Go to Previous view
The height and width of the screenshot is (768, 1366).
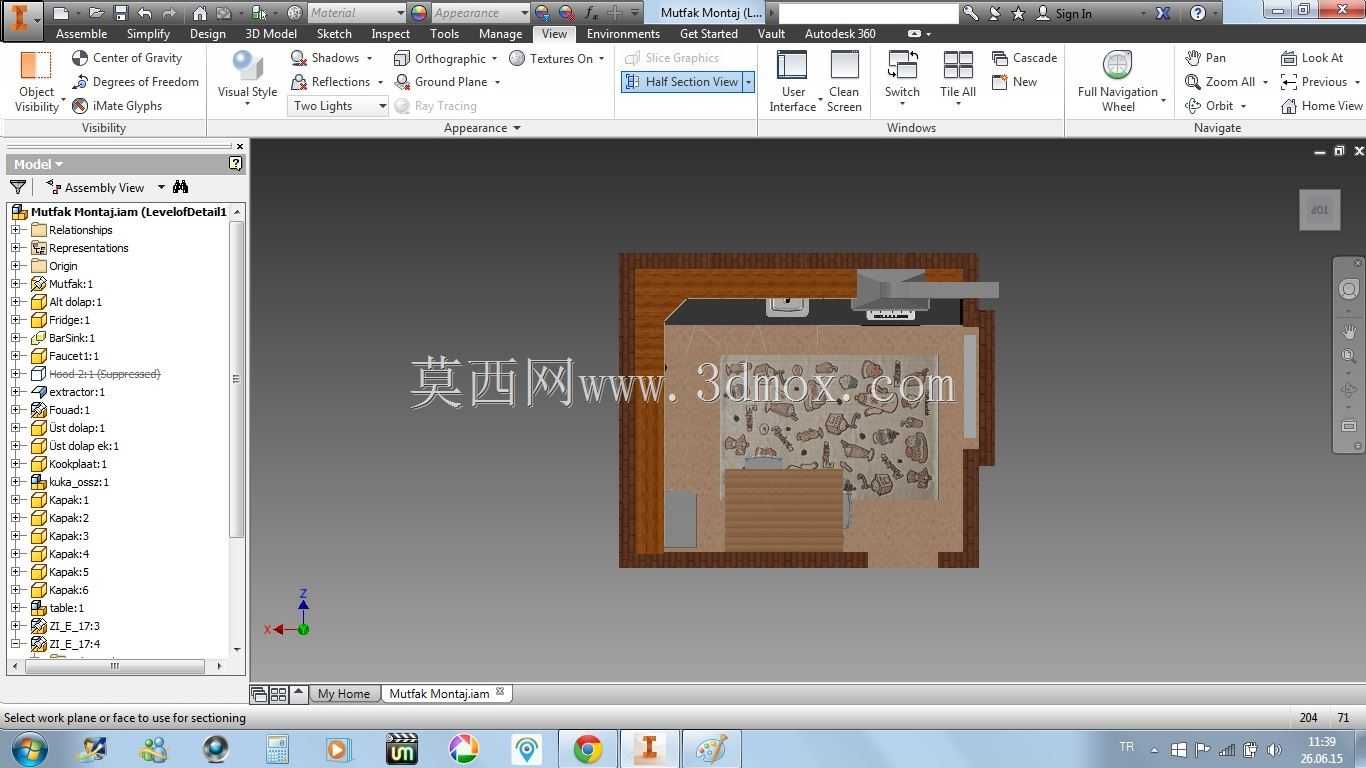1313,82
